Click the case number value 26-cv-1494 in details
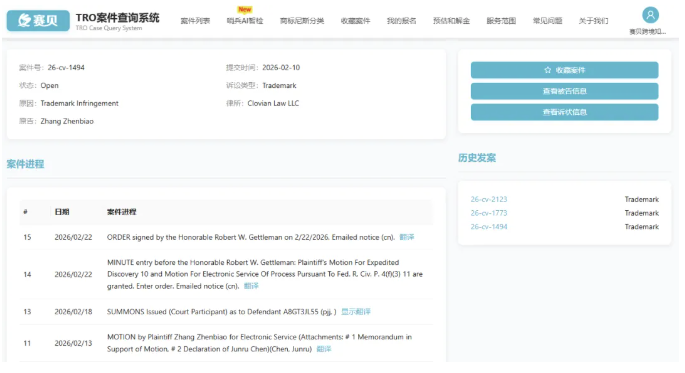 click(66, 67)
